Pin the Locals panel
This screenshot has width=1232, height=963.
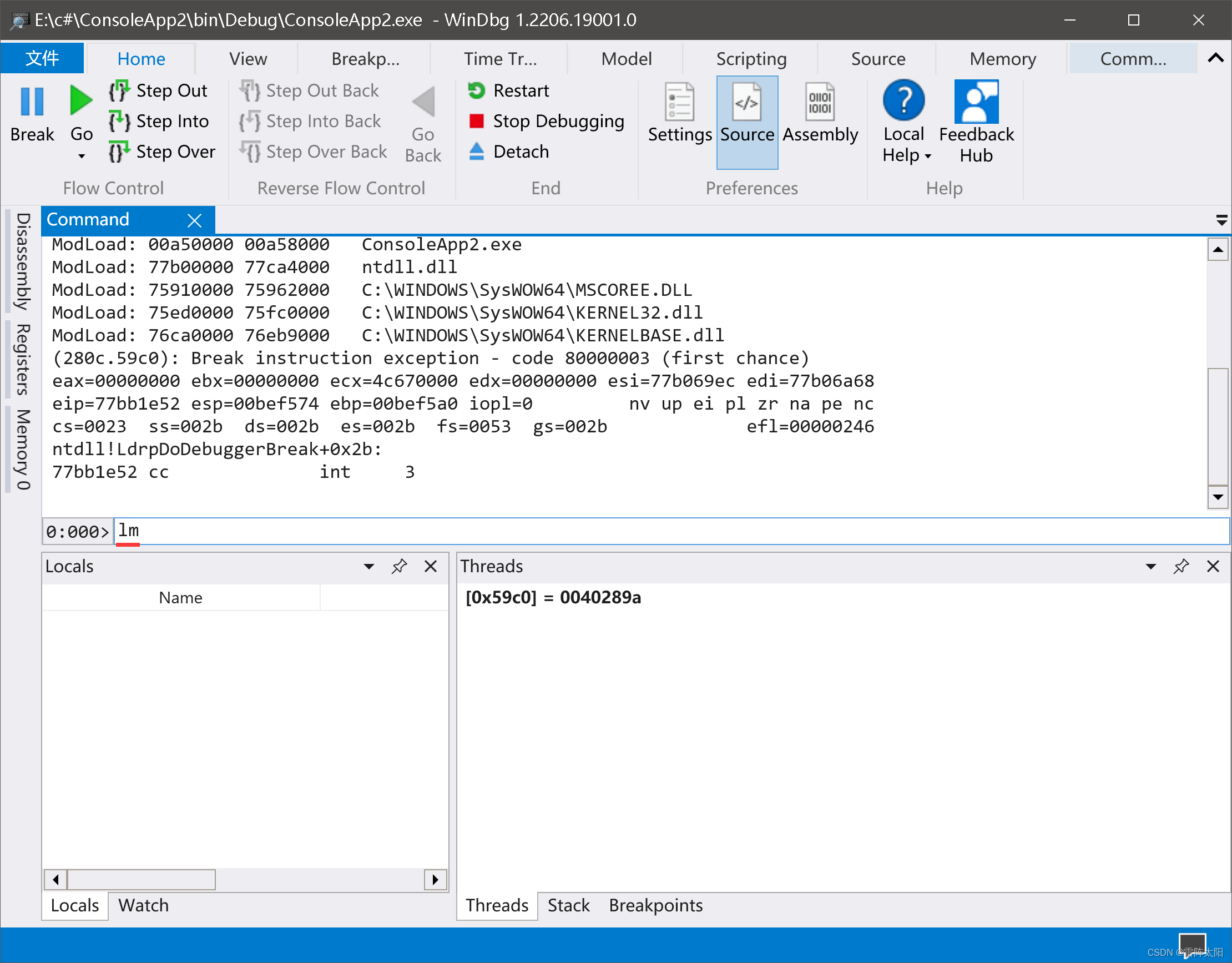click(x=400, y=566)
